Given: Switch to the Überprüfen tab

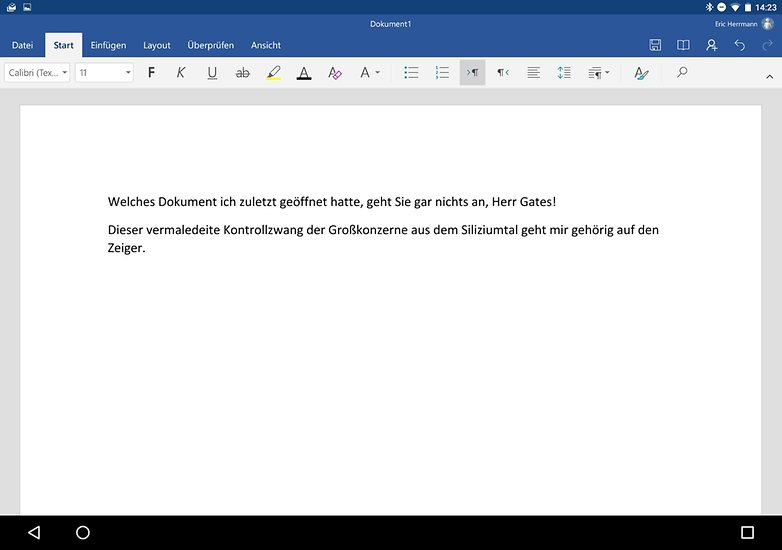Looking at the screenshot, I should [210, 45].
